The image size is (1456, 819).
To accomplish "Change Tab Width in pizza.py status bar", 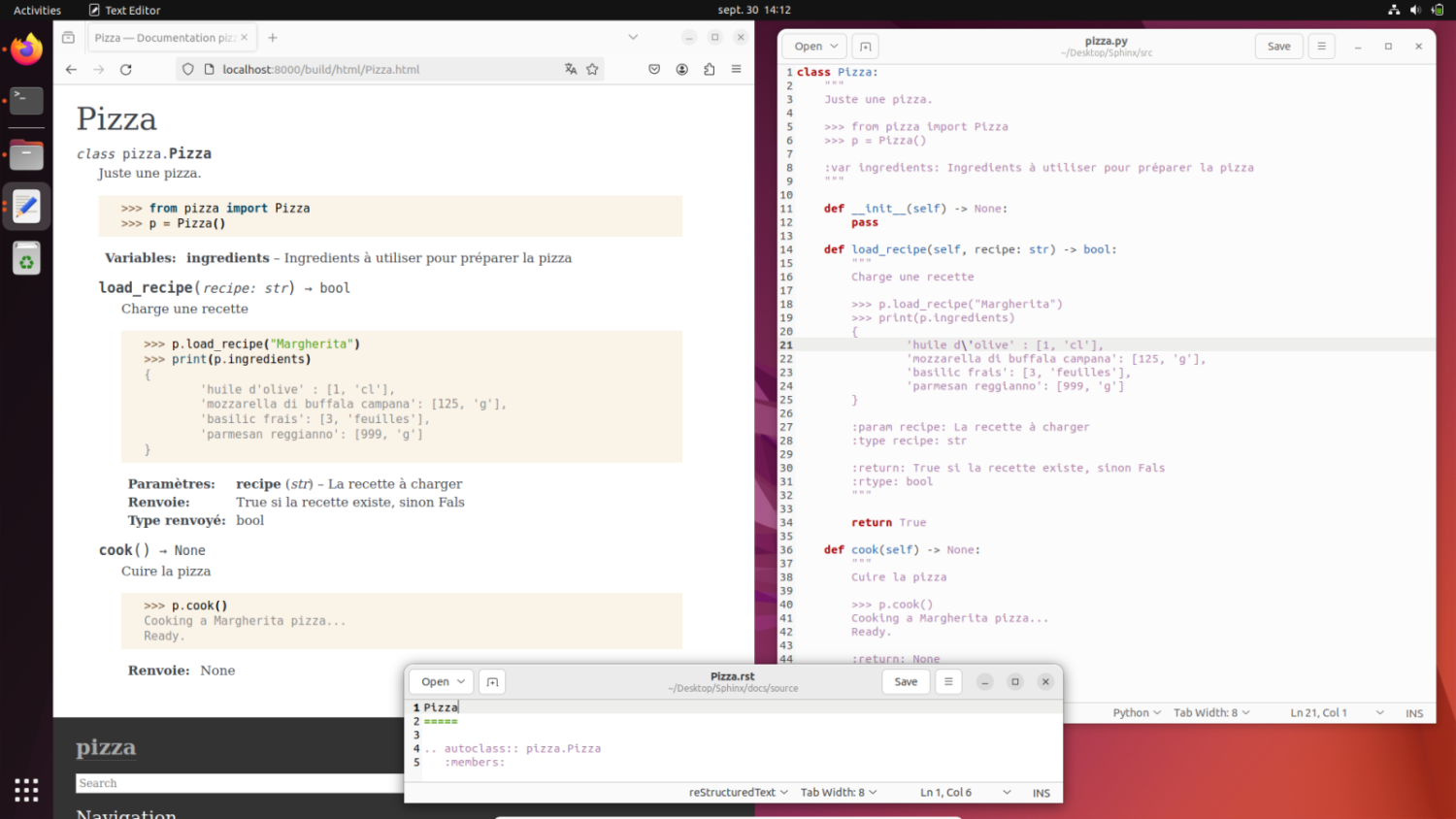I will tap(1211, 712).
